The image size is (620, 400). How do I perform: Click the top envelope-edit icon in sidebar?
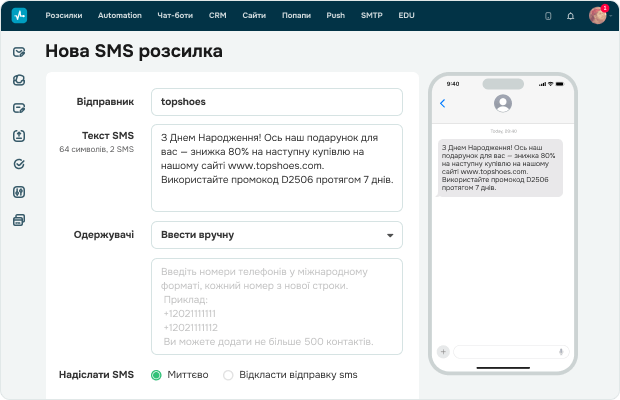[x=19, y=52]
